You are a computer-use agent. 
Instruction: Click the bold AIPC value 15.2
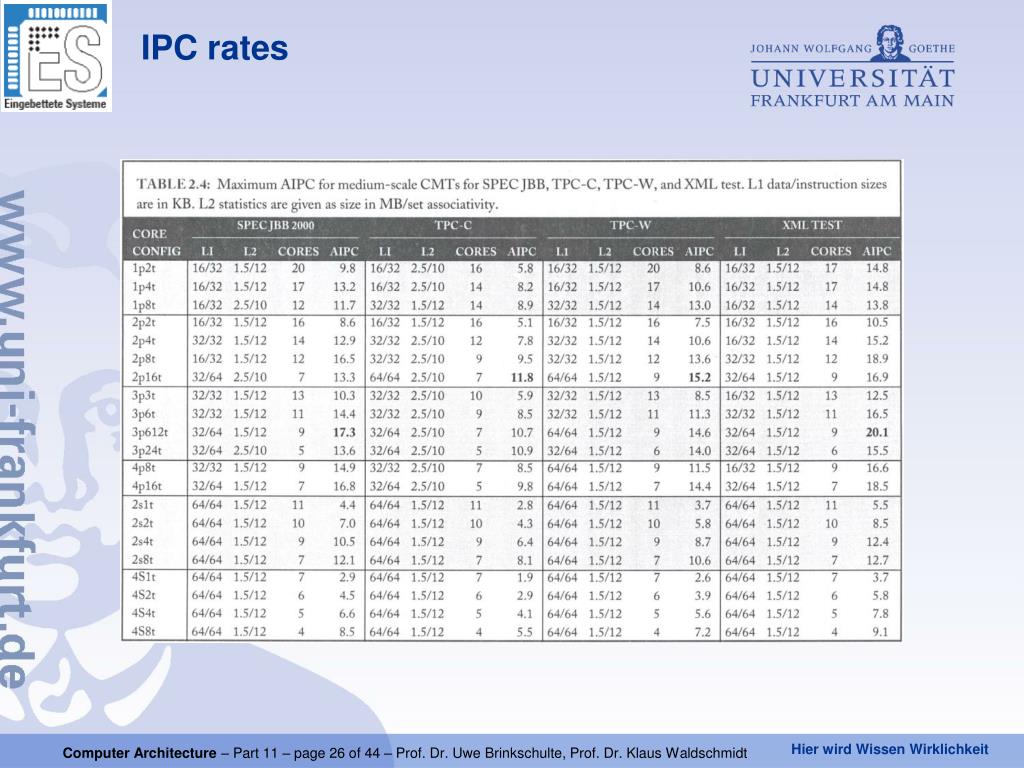699,377
